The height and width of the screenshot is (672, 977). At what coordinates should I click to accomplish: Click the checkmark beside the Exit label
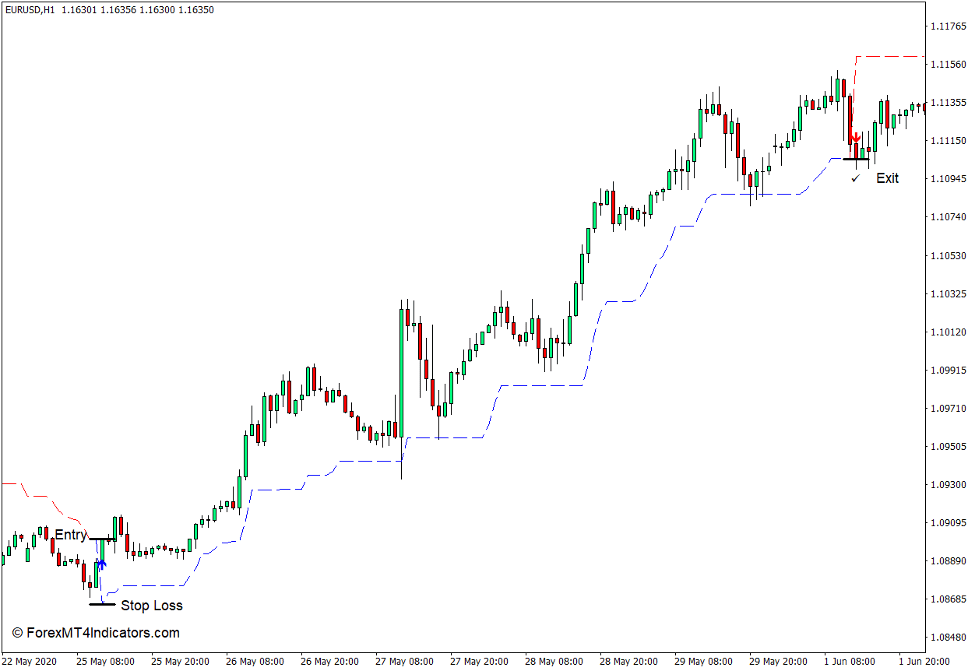(x=855, y=179)
